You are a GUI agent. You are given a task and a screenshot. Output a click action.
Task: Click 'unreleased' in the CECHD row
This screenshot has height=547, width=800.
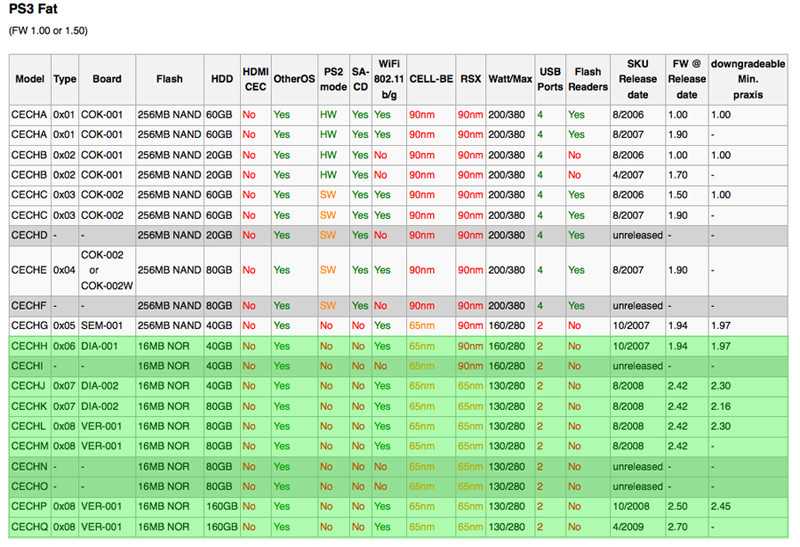(x=638, y=235)
